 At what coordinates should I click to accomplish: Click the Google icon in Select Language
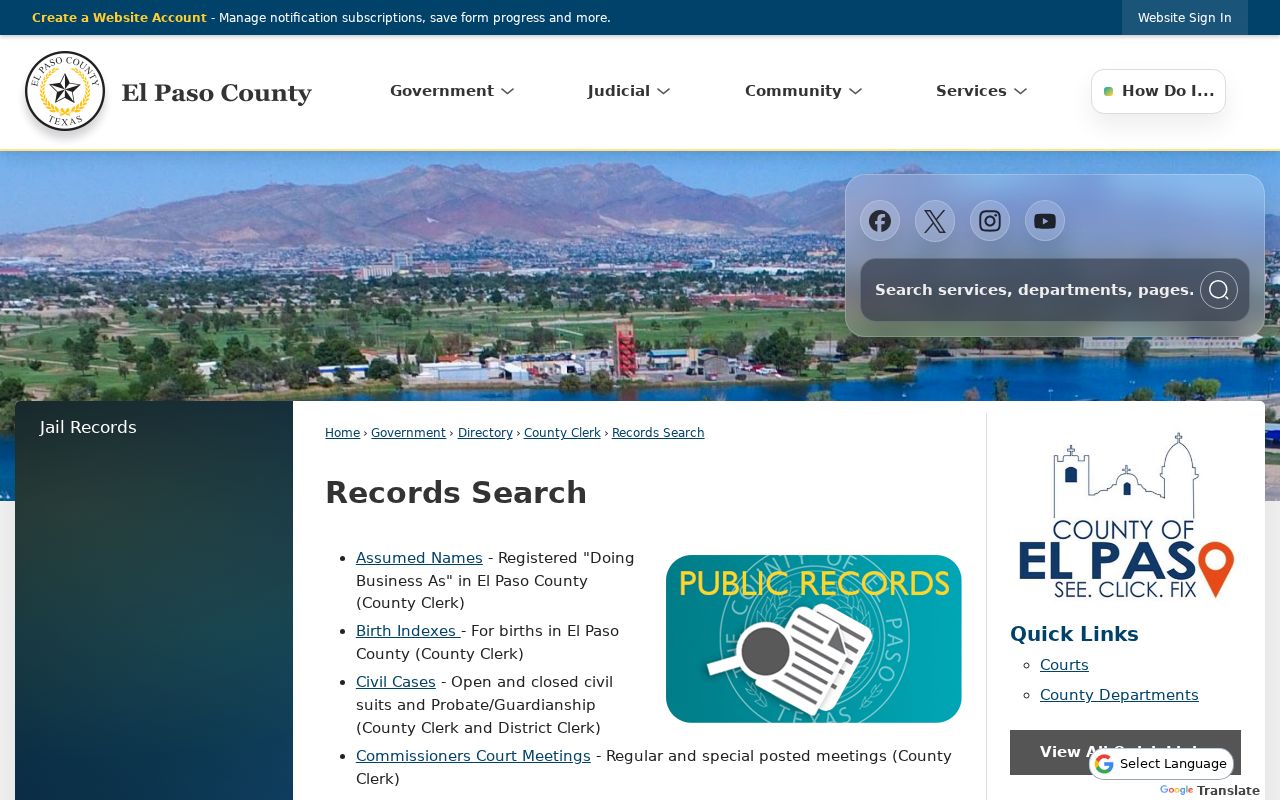[1104, 764]
